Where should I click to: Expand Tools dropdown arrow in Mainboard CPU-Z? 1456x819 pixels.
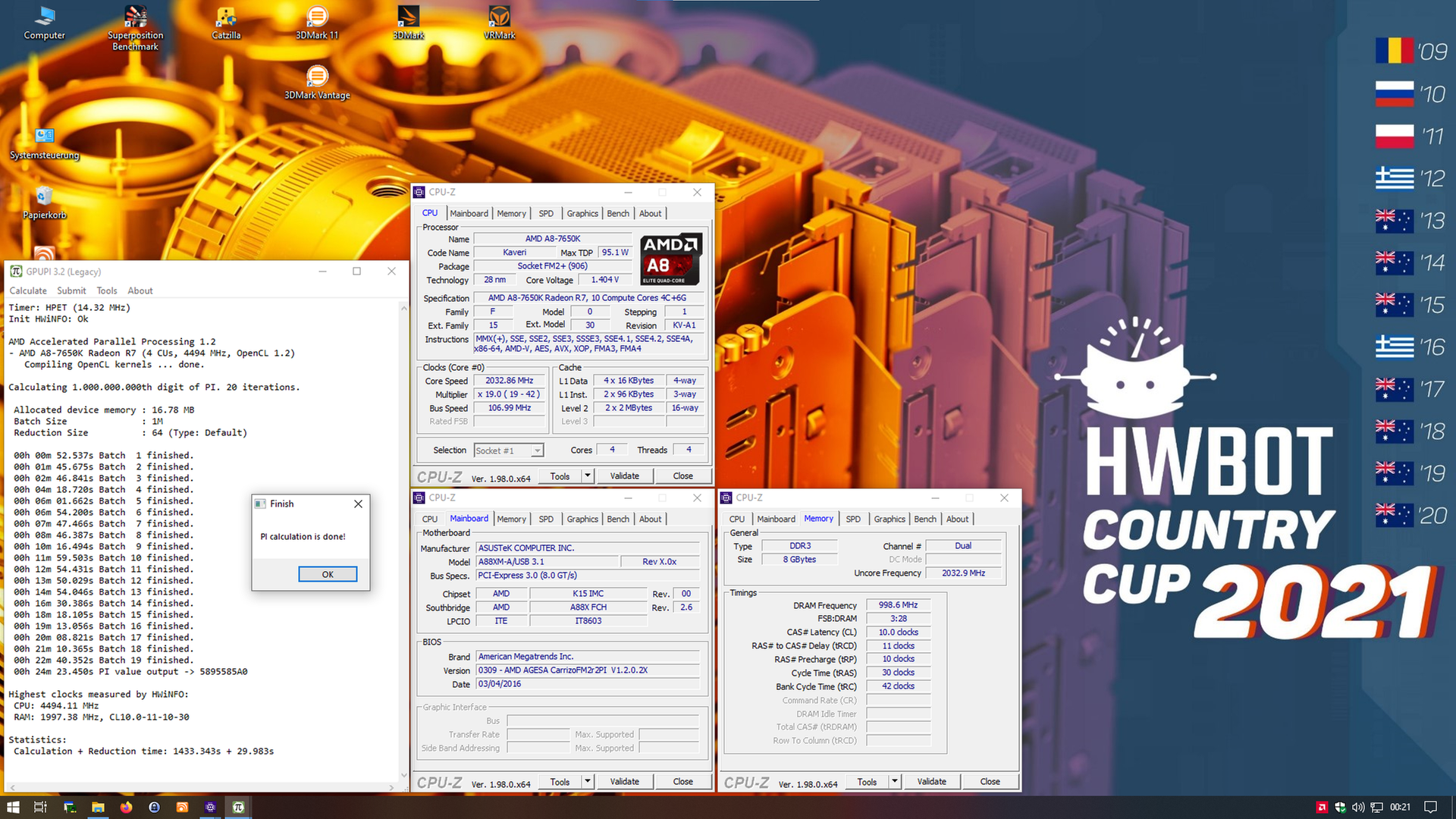588,781
